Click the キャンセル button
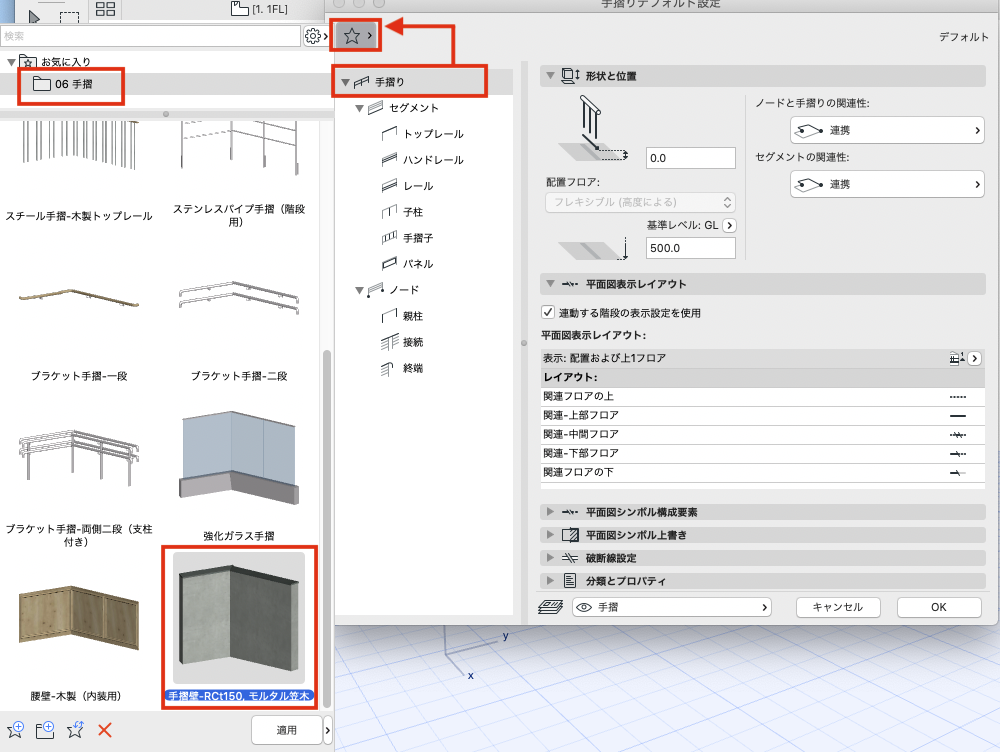The image size is (1000, 752). tap(838, 607)
